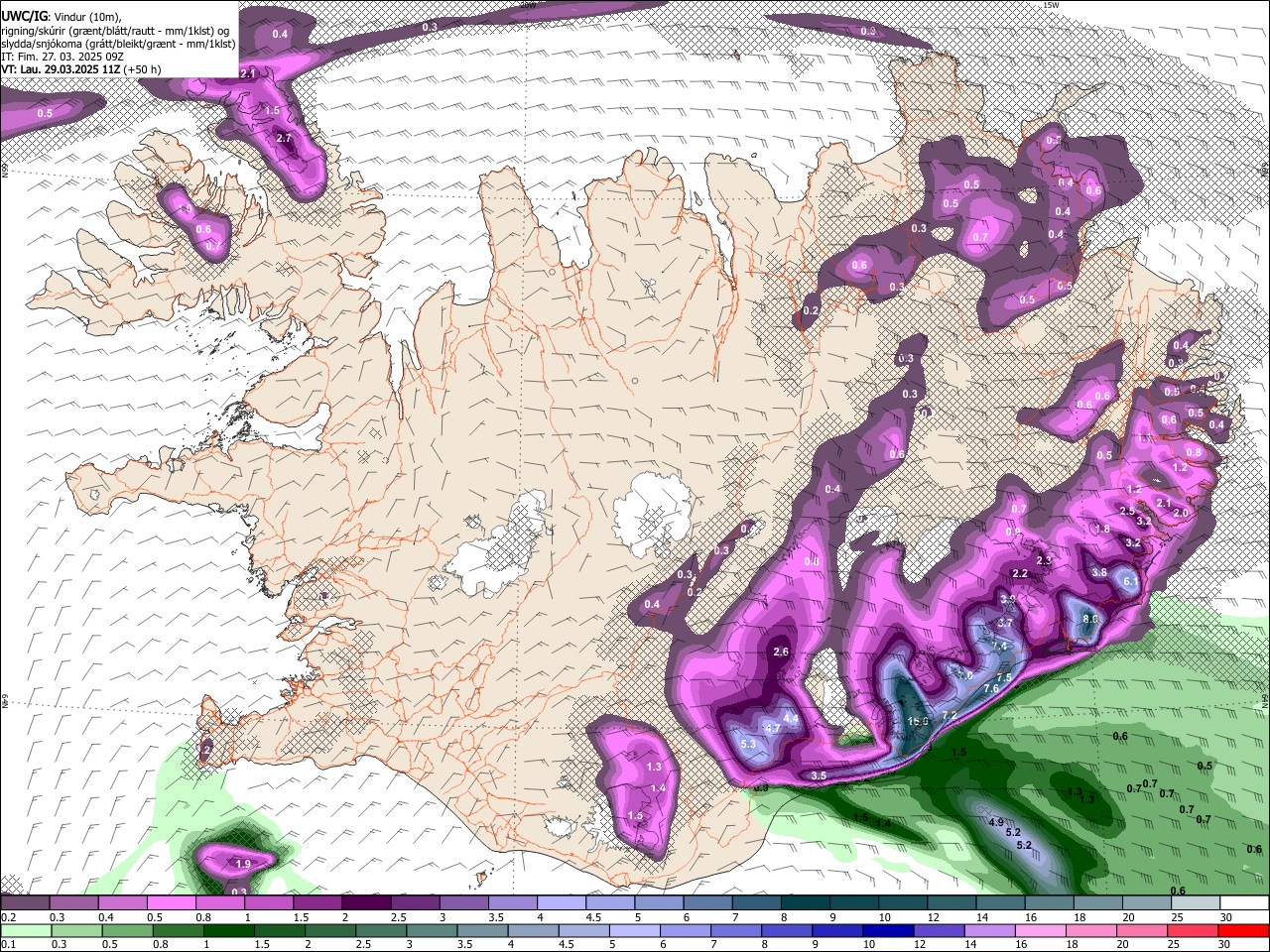Click the bright red final rain legend swatch
1270x952 pixels.
click(x=1243, y=930)
